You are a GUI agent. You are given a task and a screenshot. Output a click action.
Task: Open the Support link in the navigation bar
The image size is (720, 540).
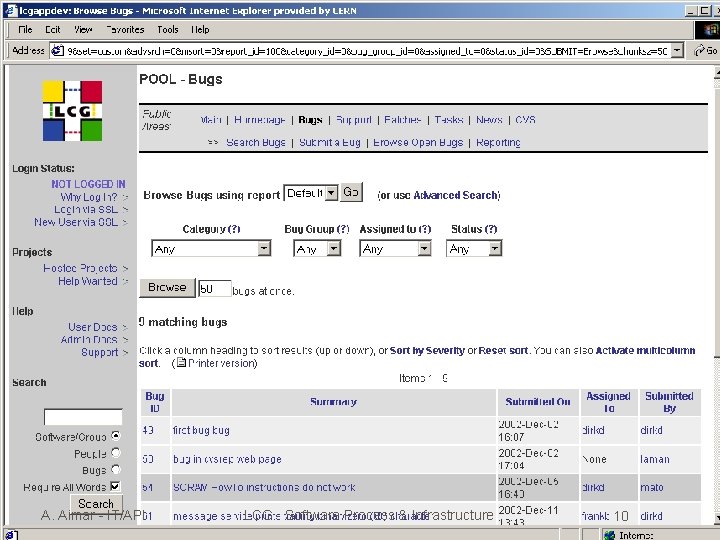(354, 120)
